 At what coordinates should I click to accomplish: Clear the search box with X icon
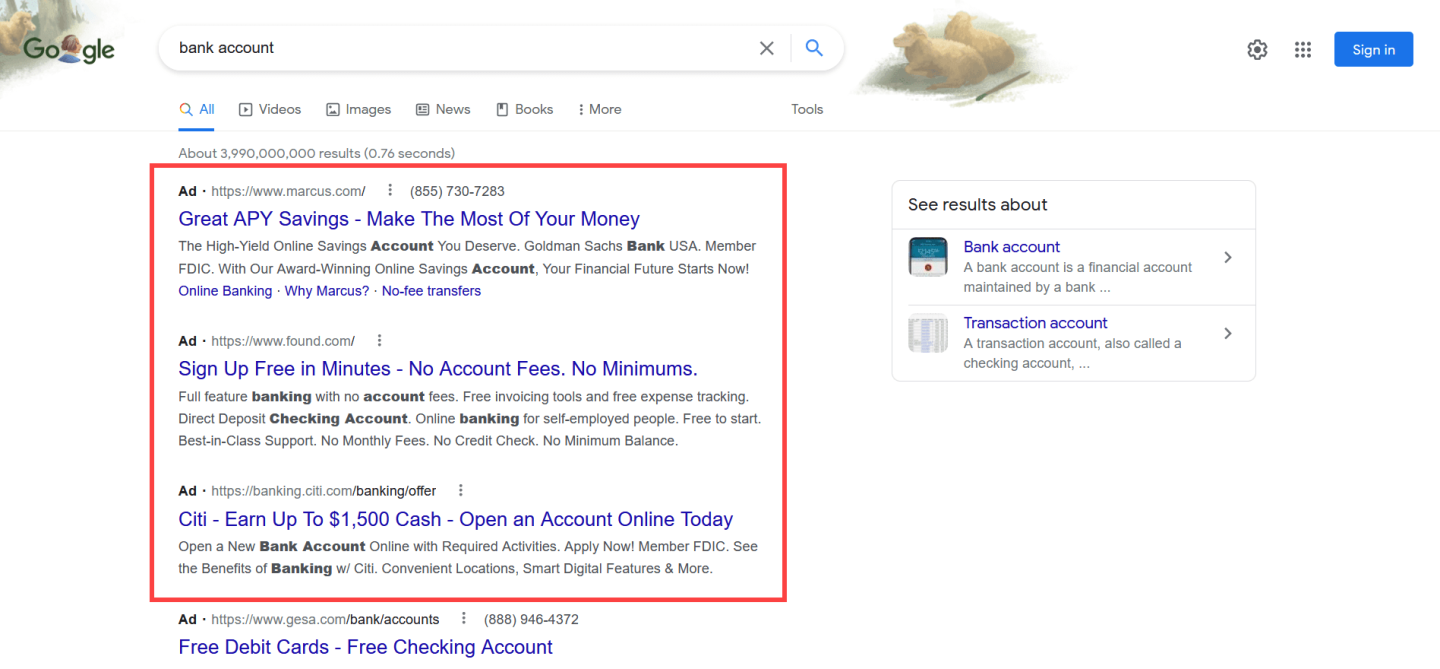pyautogui.click(x=767, y=48)
